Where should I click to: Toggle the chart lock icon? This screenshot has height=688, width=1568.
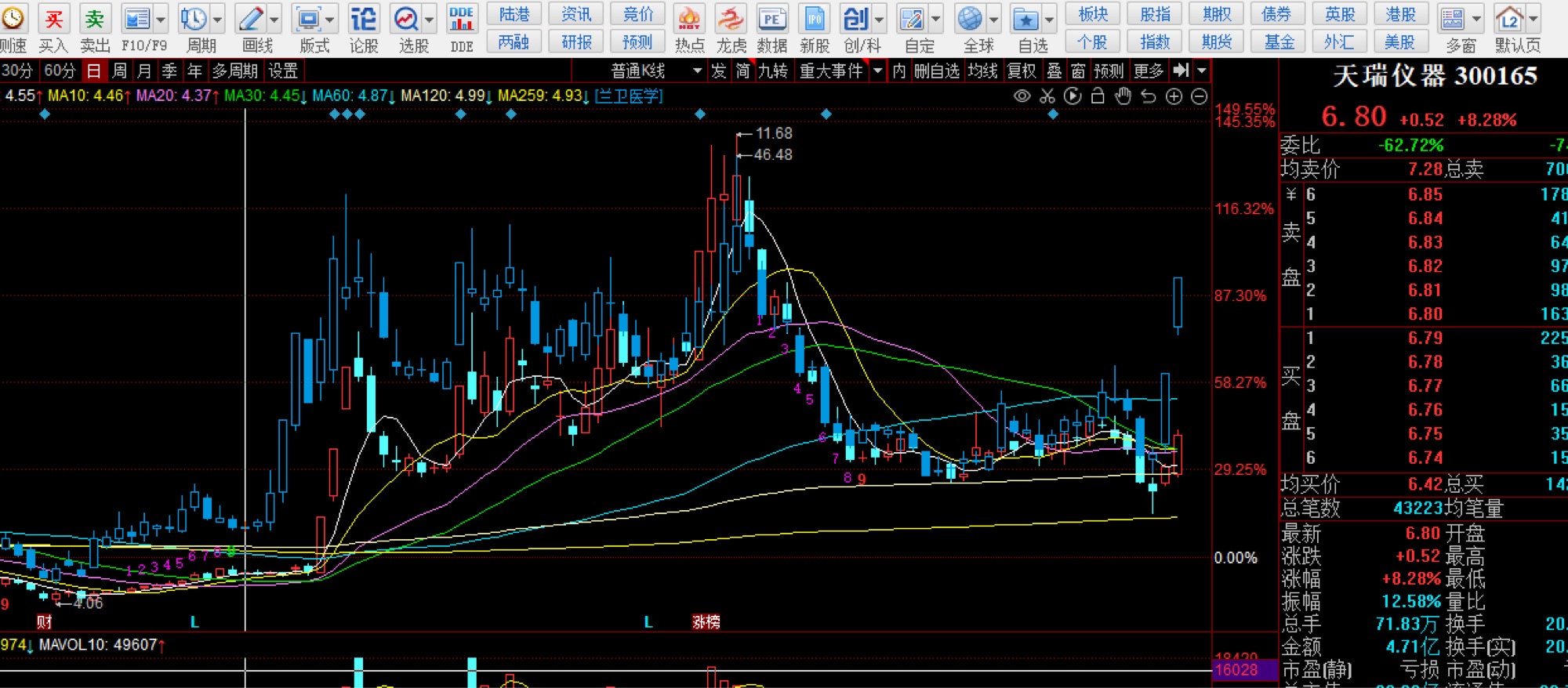(1098, 96)
